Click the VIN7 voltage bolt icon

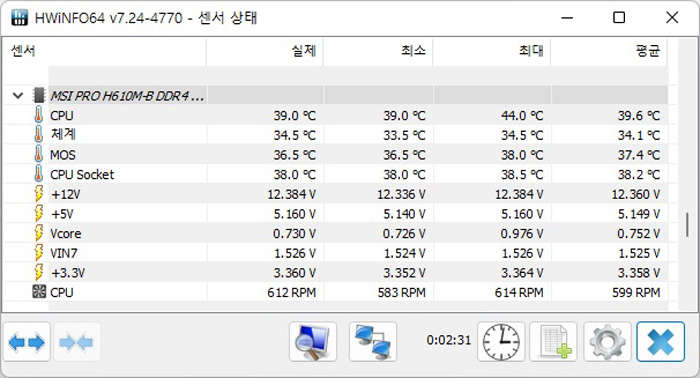39,253
